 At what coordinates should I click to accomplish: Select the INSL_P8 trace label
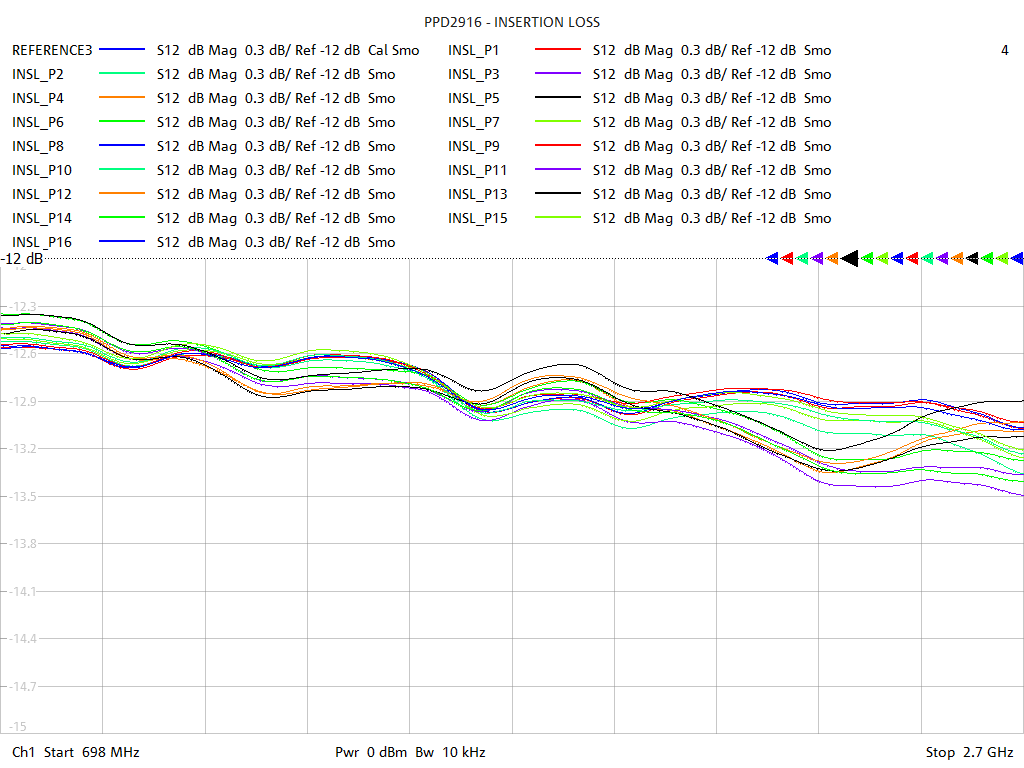[38, 146]
